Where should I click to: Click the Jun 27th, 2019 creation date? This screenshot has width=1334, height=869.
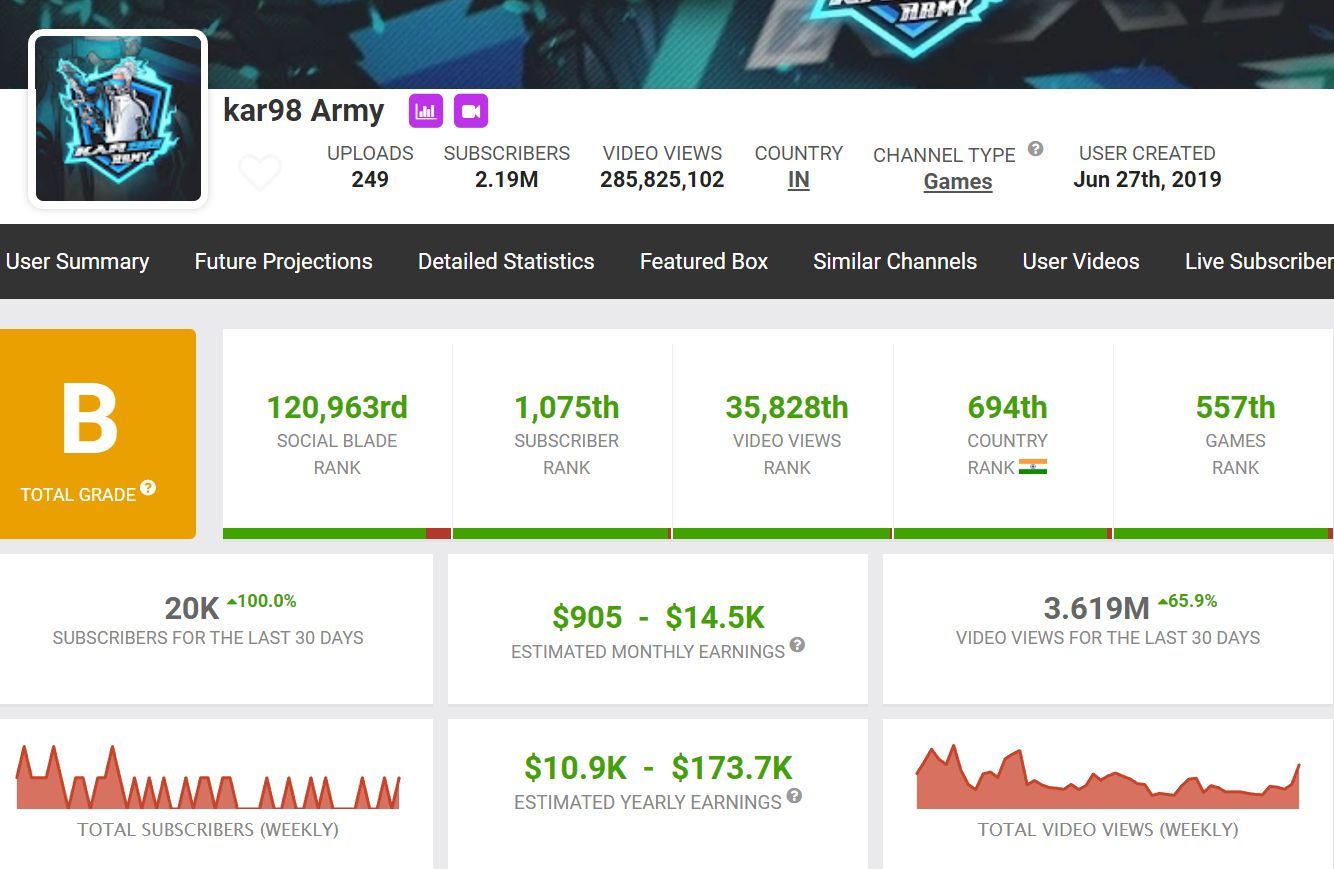pos(1147,180)
